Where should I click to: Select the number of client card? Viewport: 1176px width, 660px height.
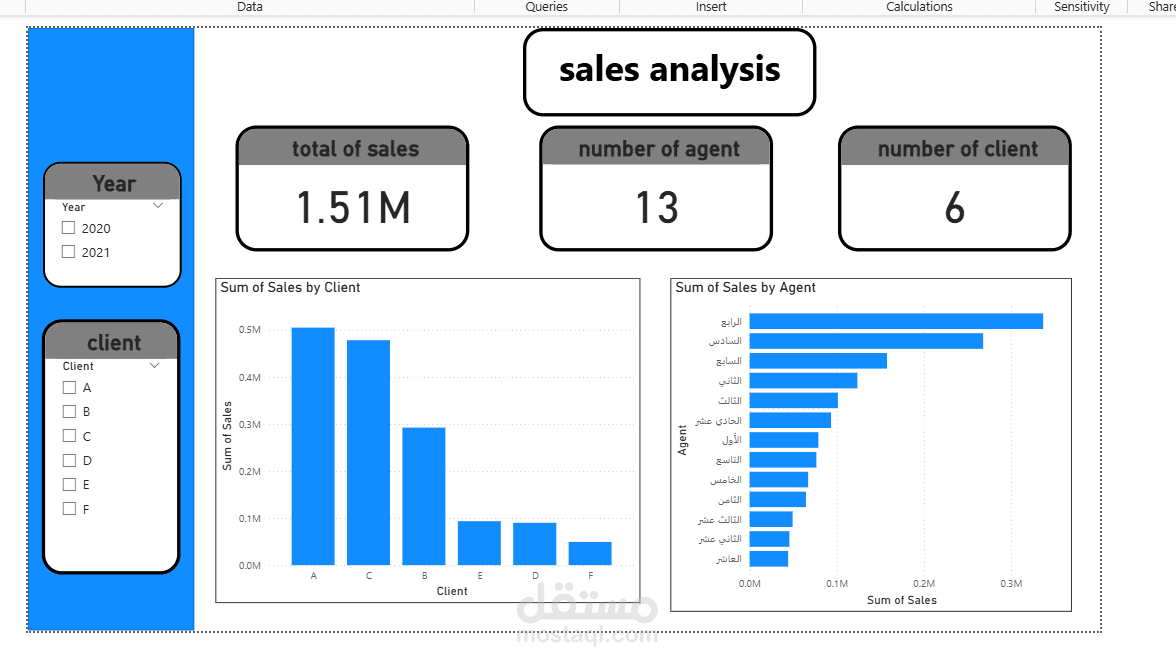pyautogui.click(x=955, y=188)
